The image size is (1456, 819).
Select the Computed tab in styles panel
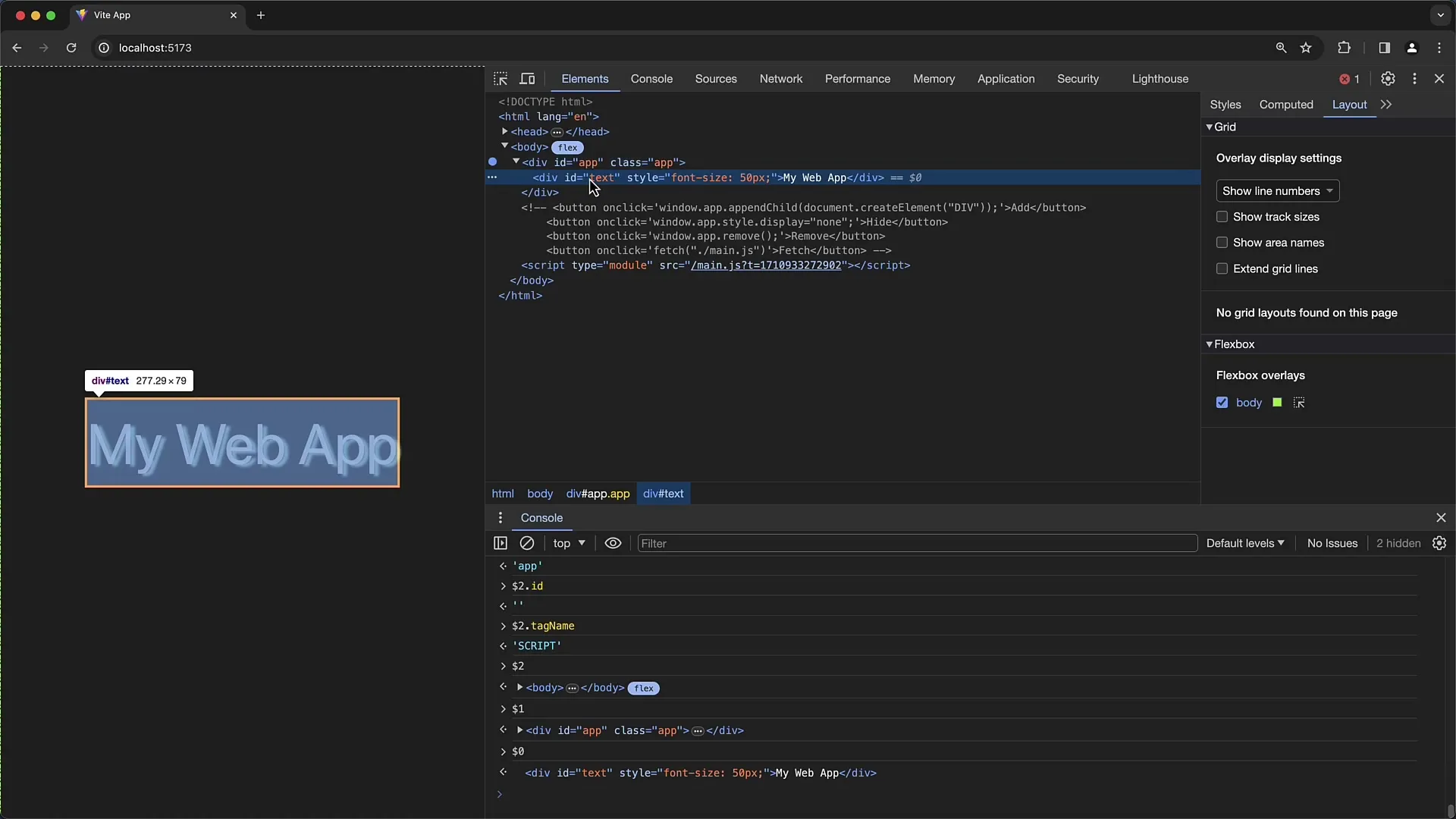pyautogui.click(x=1286, y=104)
